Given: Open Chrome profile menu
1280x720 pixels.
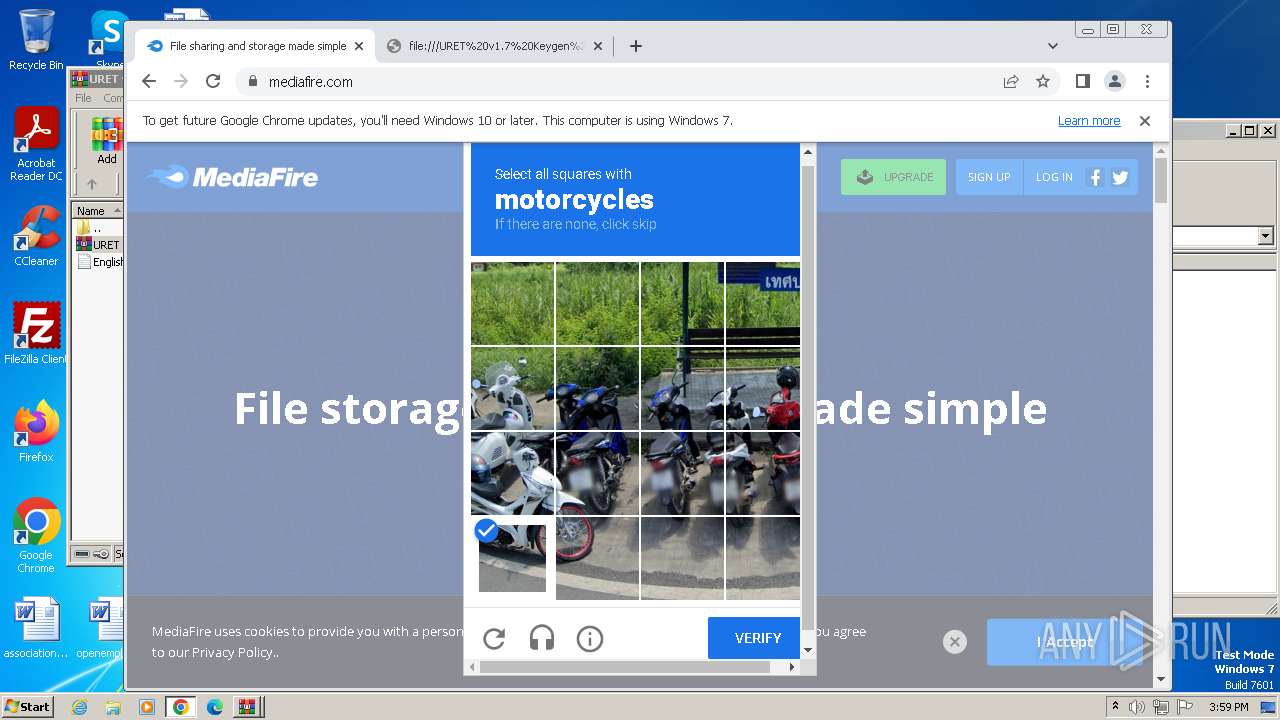Looking at the screenshot, I should coord(1115,81).
